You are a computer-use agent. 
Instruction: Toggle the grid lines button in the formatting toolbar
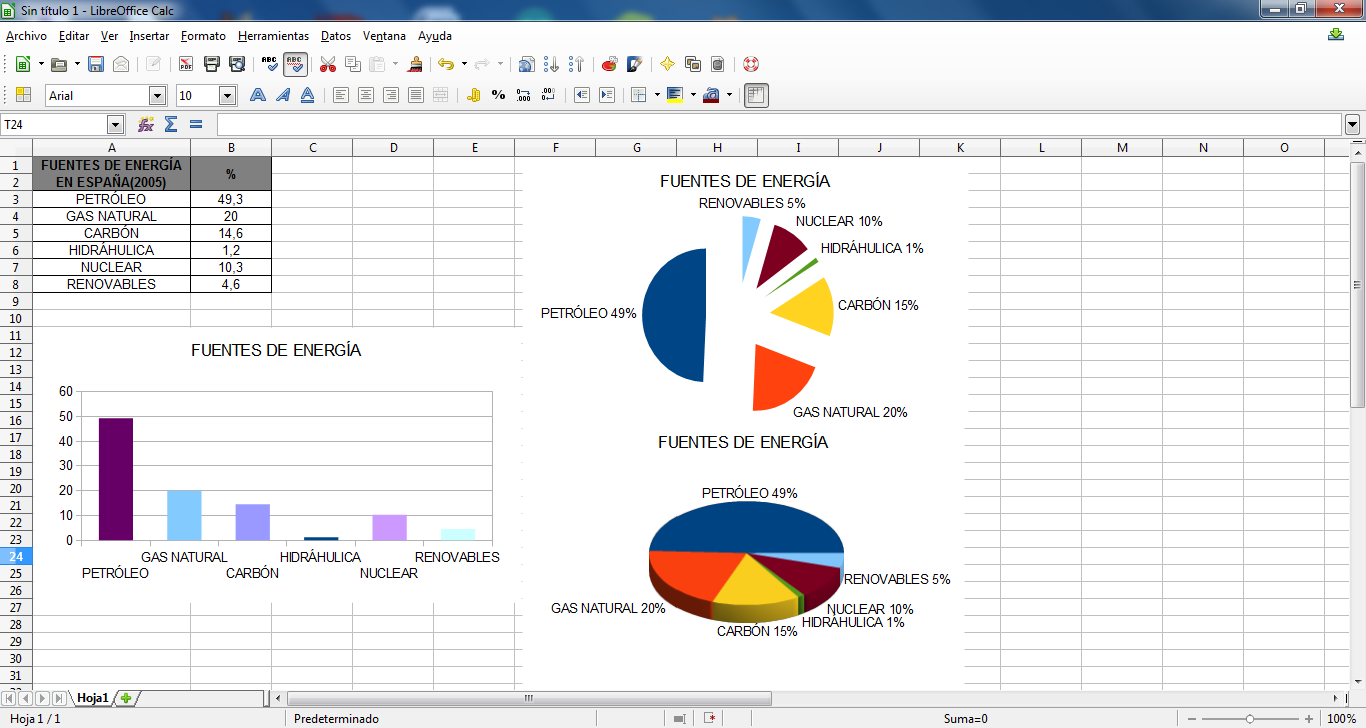(x=757, y=95)
